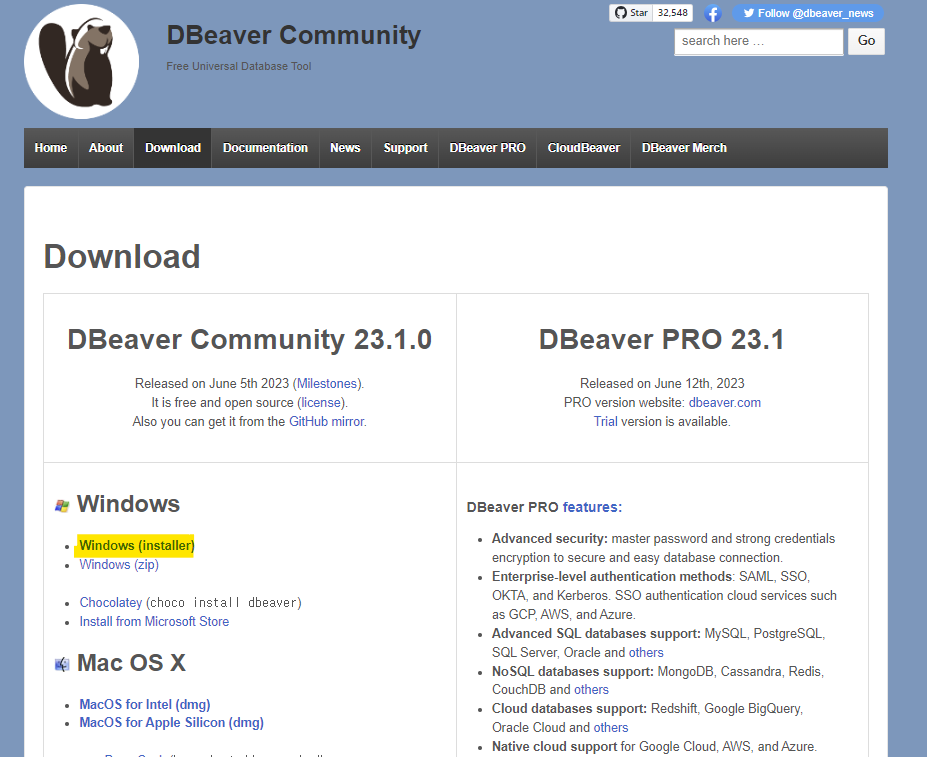The width and height of the screenshot is (927, 757).
Task: Visit the dbeaver.com link
Action: [x=725, y=403]
